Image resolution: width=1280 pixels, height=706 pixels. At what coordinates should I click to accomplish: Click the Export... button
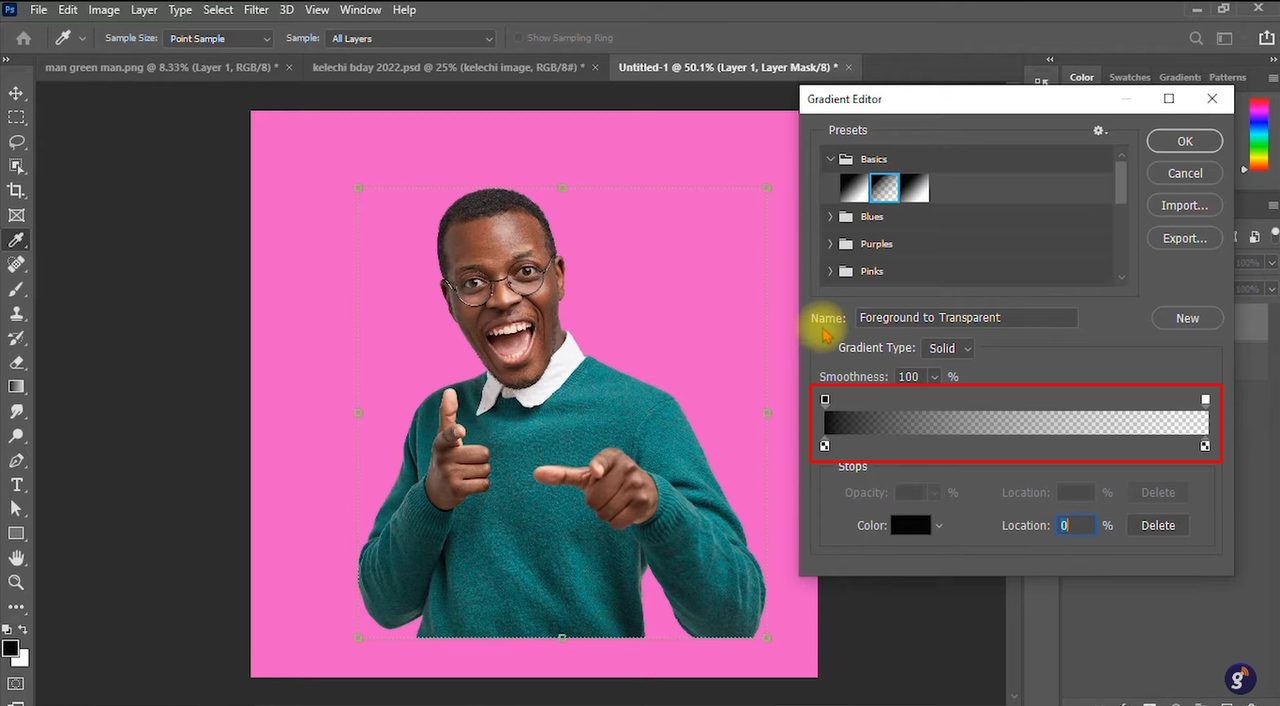1185,238
